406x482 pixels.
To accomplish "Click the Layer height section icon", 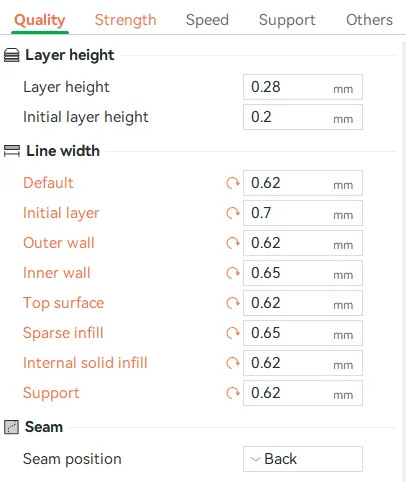I will (12, 55).
